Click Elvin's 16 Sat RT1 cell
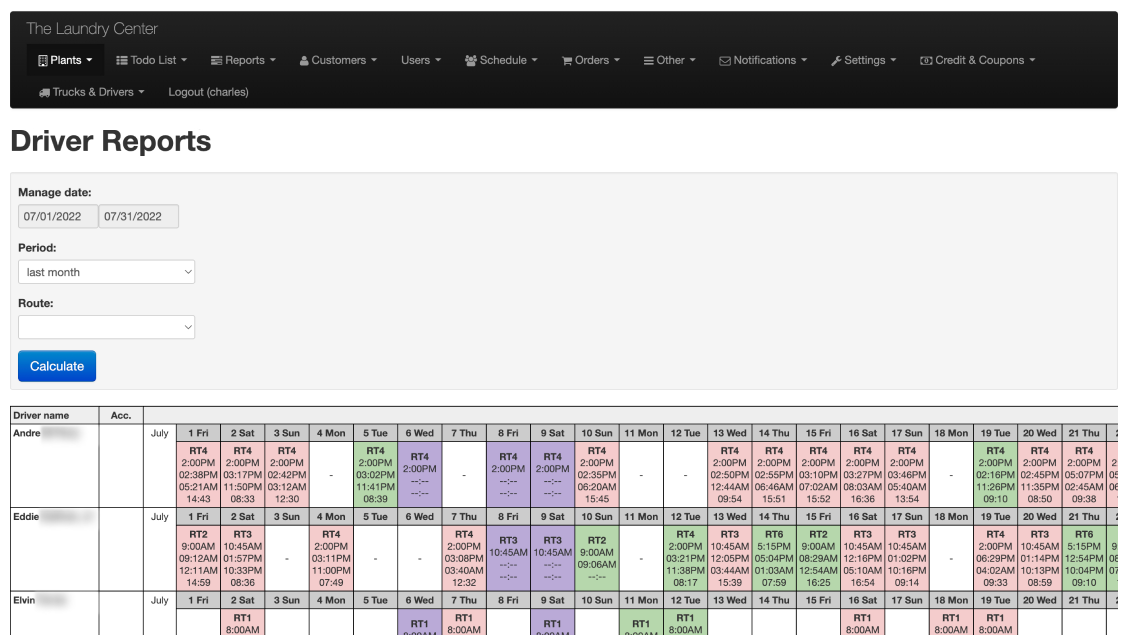This screenshot has height=635, width=1128. click(x=863, y=622)
